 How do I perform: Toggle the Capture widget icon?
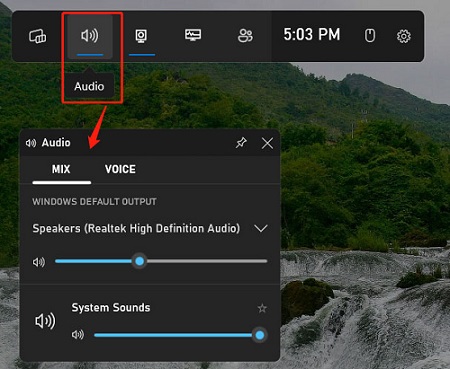click(x=141, y=36)
